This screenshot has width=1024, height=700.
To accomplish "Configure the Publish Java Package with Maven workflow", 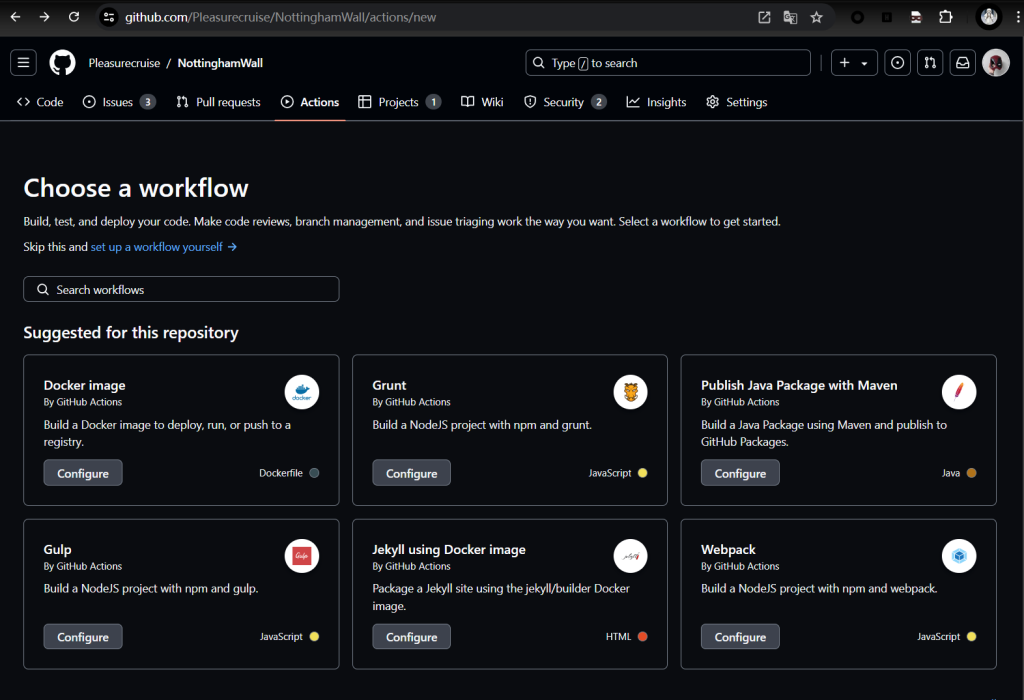I will 740,473.
